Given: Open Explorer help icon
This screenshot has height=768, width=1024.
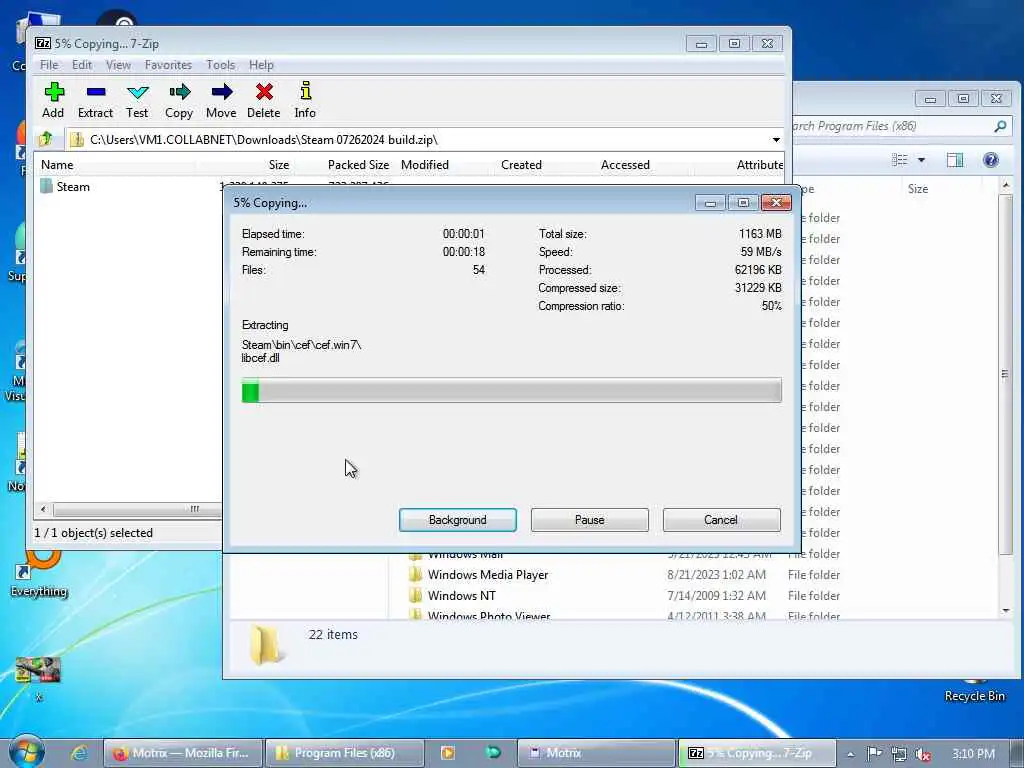Looking at the screenshot, I should point(991,160).
